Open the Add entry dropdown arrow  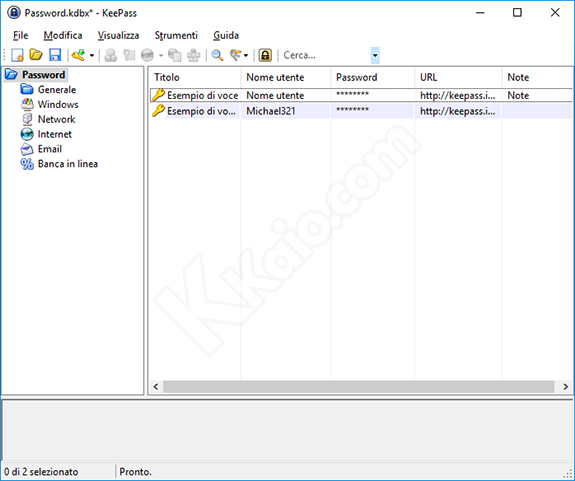pos(92,56)
